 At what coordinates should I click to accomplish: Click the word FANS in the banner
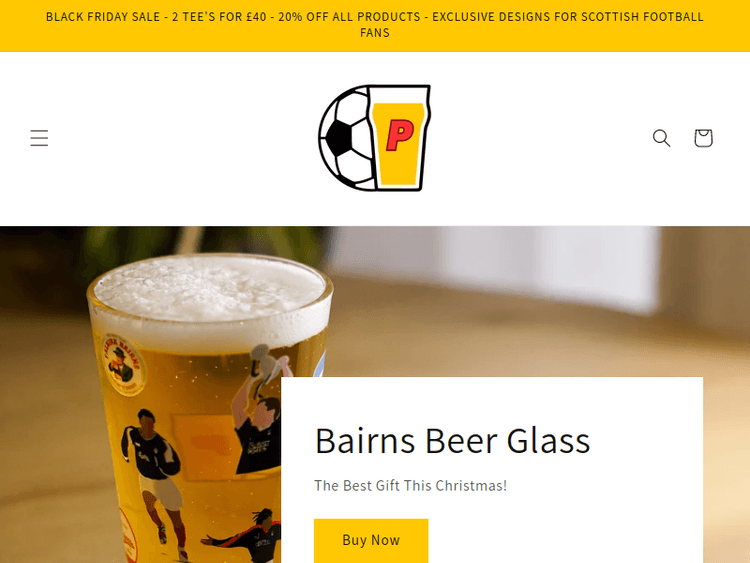[375, 33]
